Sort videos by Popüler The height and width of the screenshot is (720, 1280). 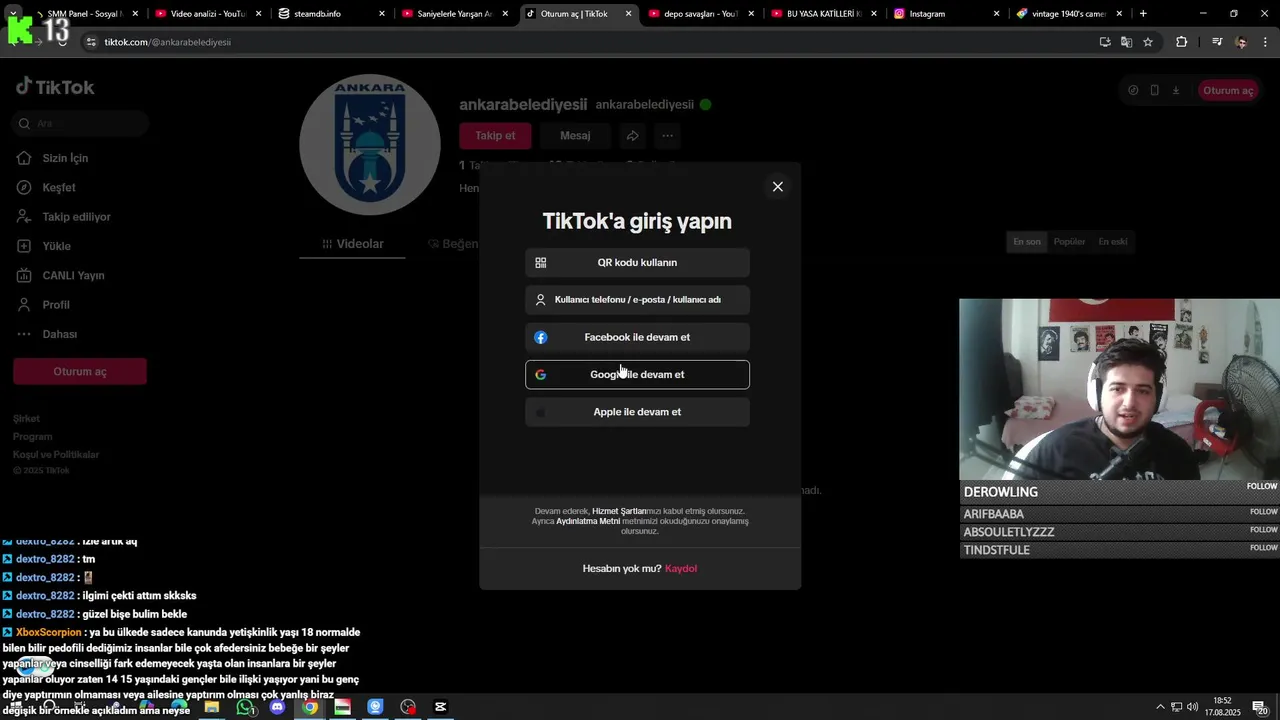click(1069, 242)
